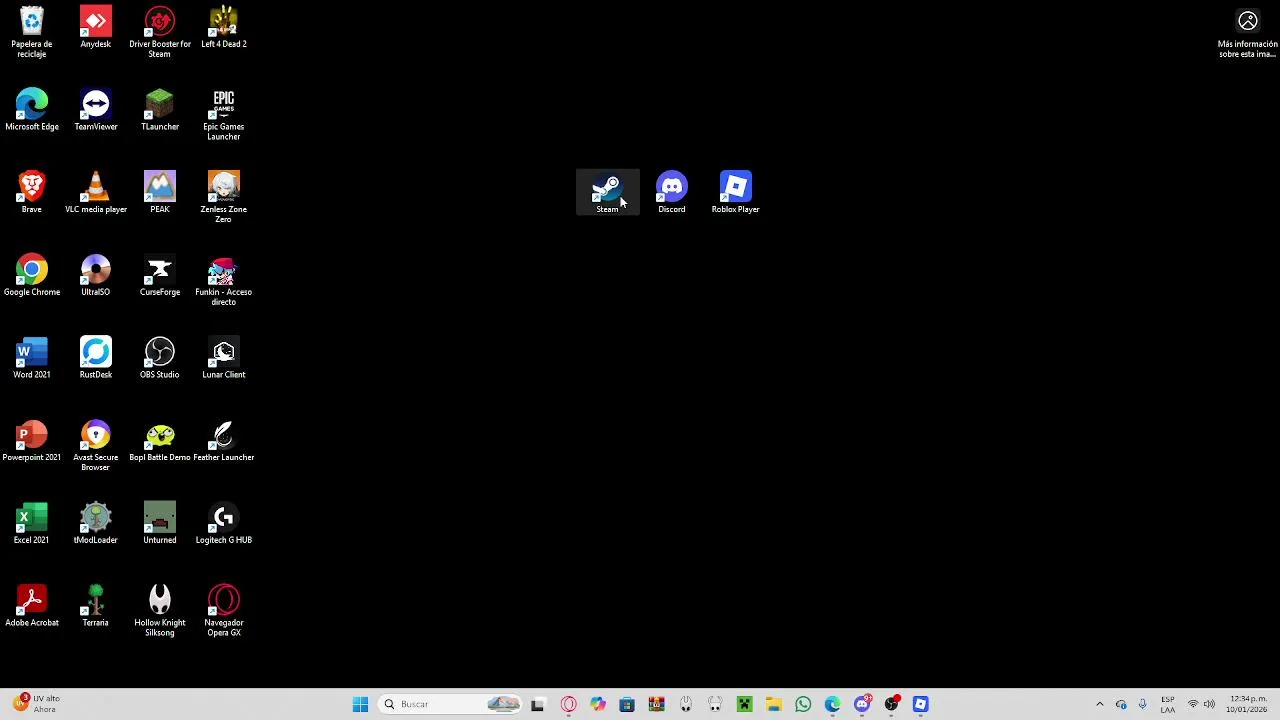Switch to OBS Studio in the taskbar
This screenshot has height=720, width=1280.
[891, 704]
